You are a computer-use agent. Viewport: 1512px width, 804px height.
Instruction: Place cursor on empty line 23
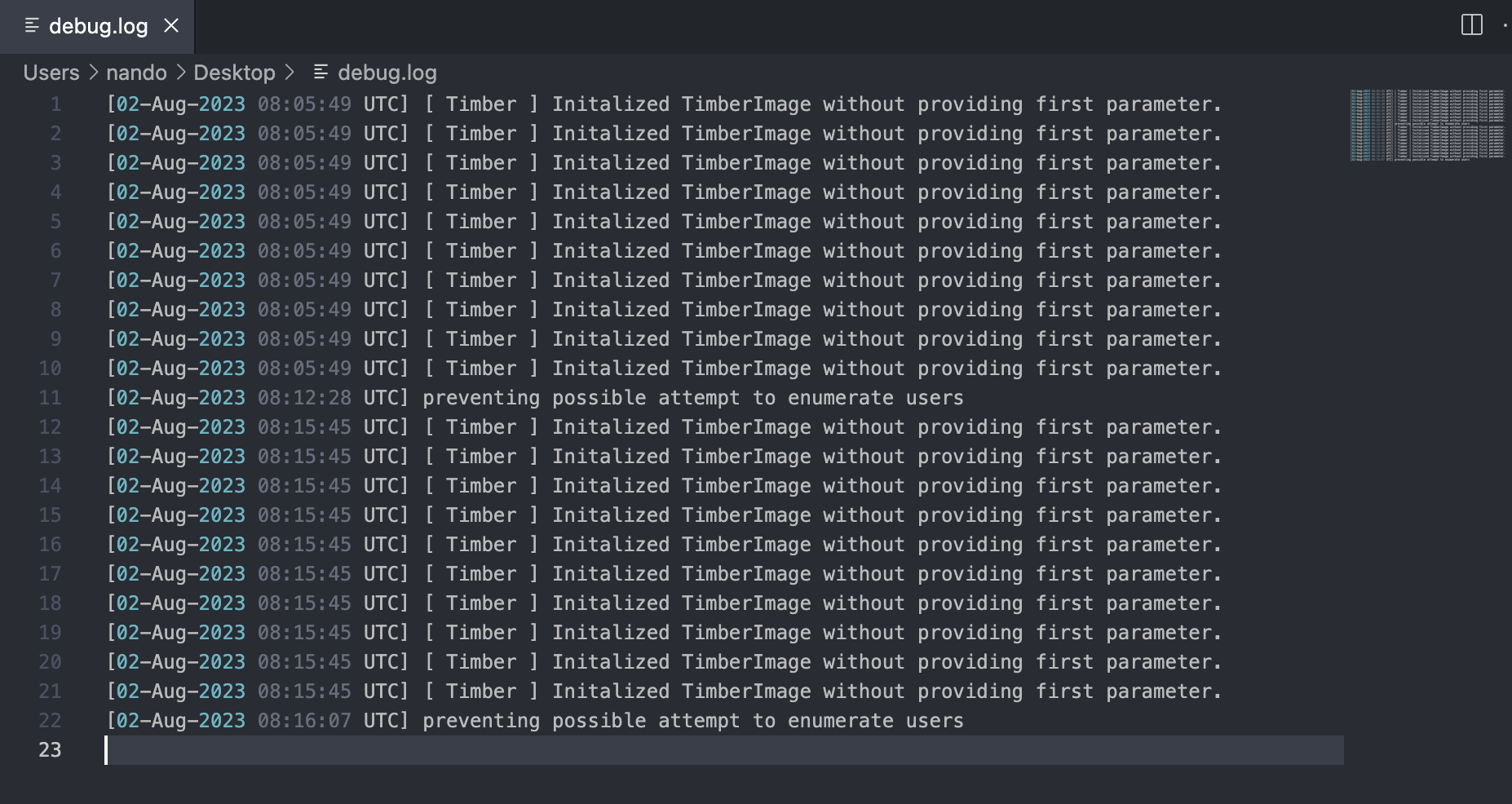[x=724, y=750]
